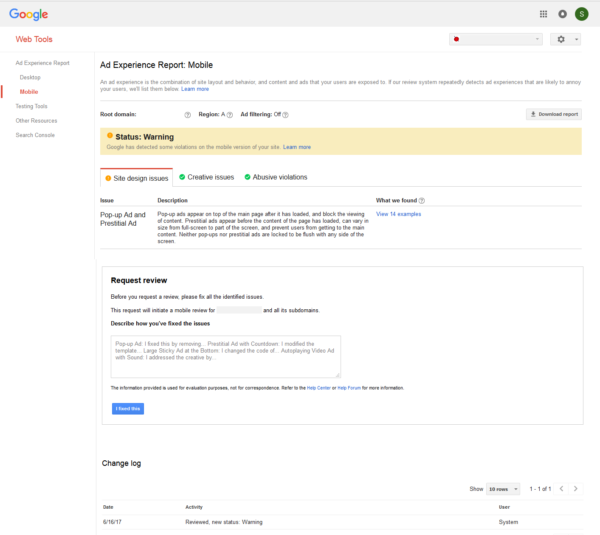
Task: Click Reviewed, new status: Warning entry
Action: tap(224, 522)
